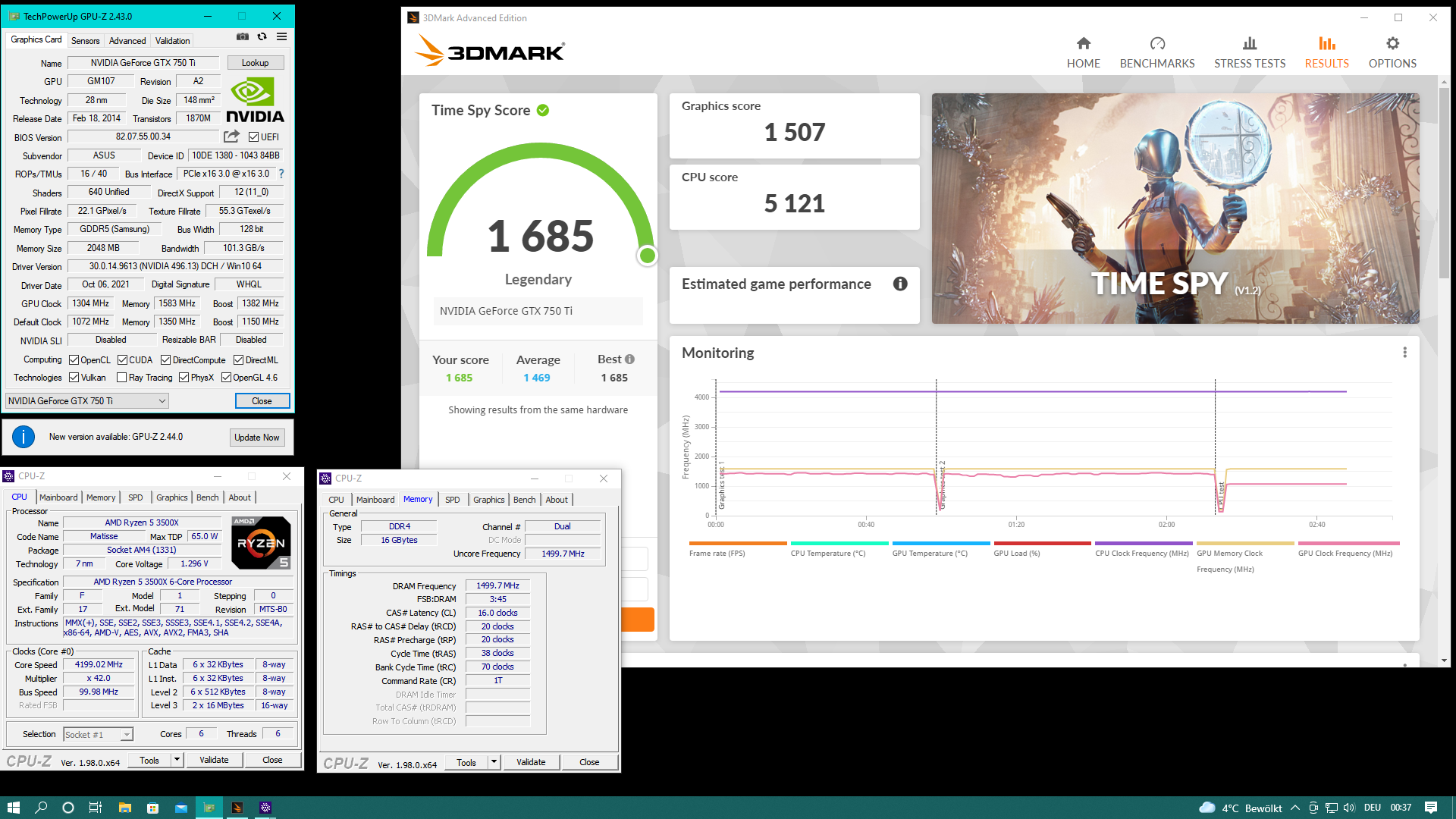Click the Tools button in left CPU-Z

149,760
